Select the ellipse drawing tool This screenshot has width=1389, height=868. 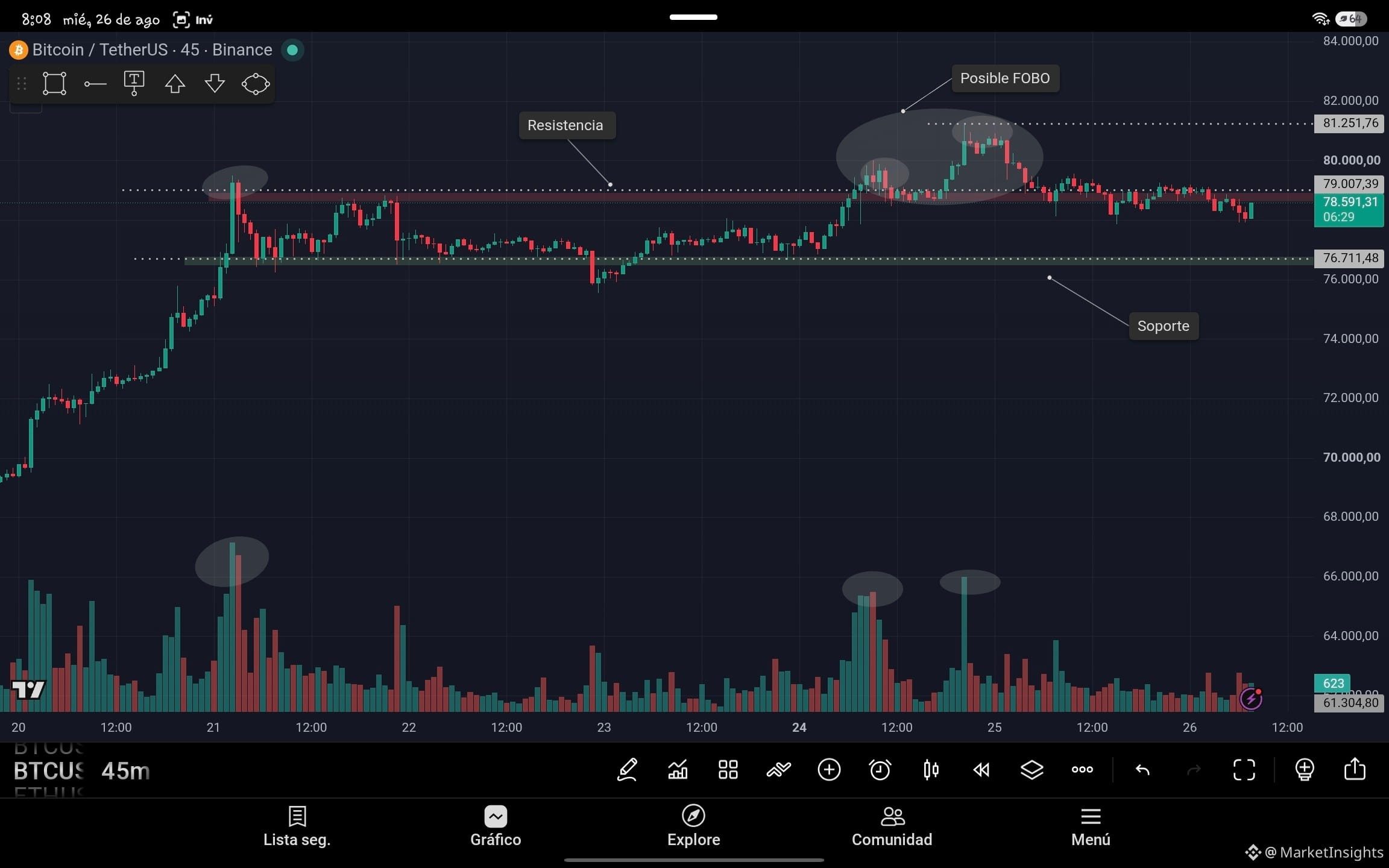(x=256, y=84)
